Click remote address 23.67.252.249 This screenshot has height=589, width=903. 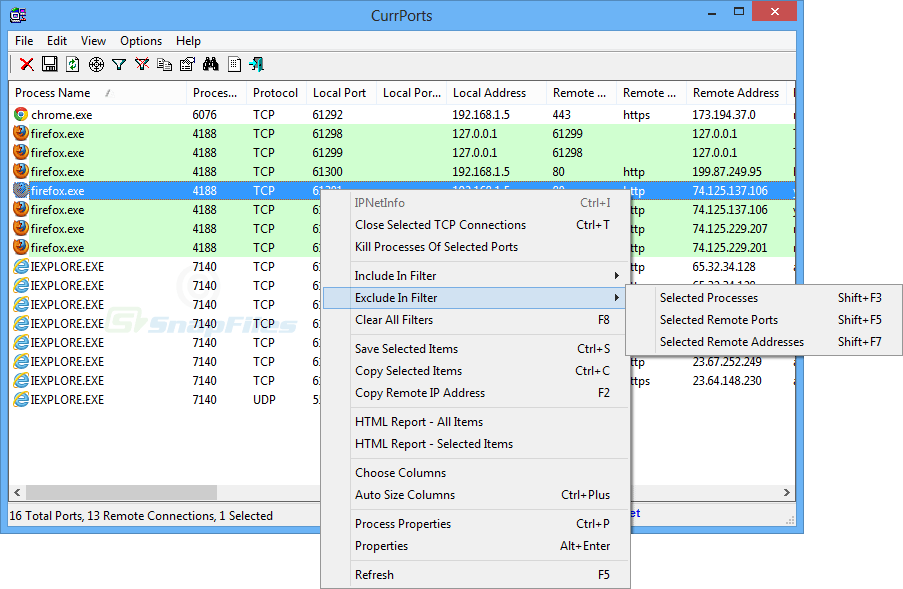[x=727, y=362]
